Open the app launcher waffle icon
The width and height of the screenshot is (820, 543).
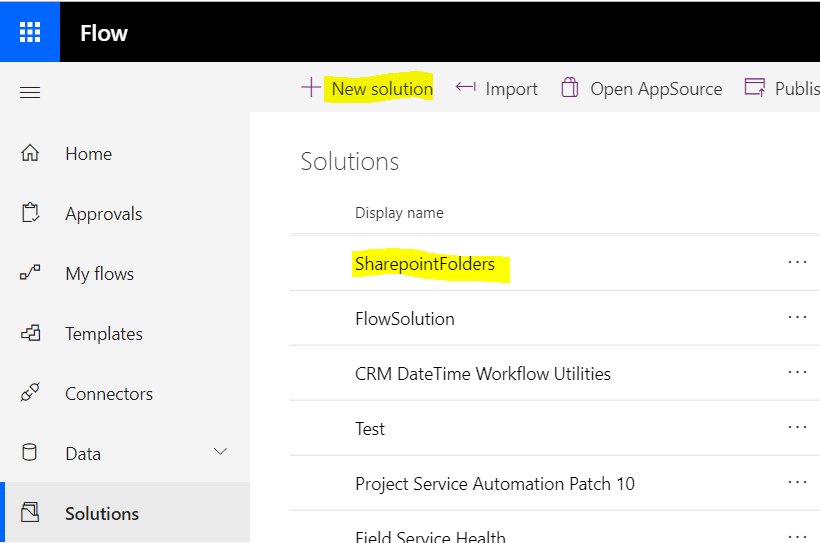(30, 32)
